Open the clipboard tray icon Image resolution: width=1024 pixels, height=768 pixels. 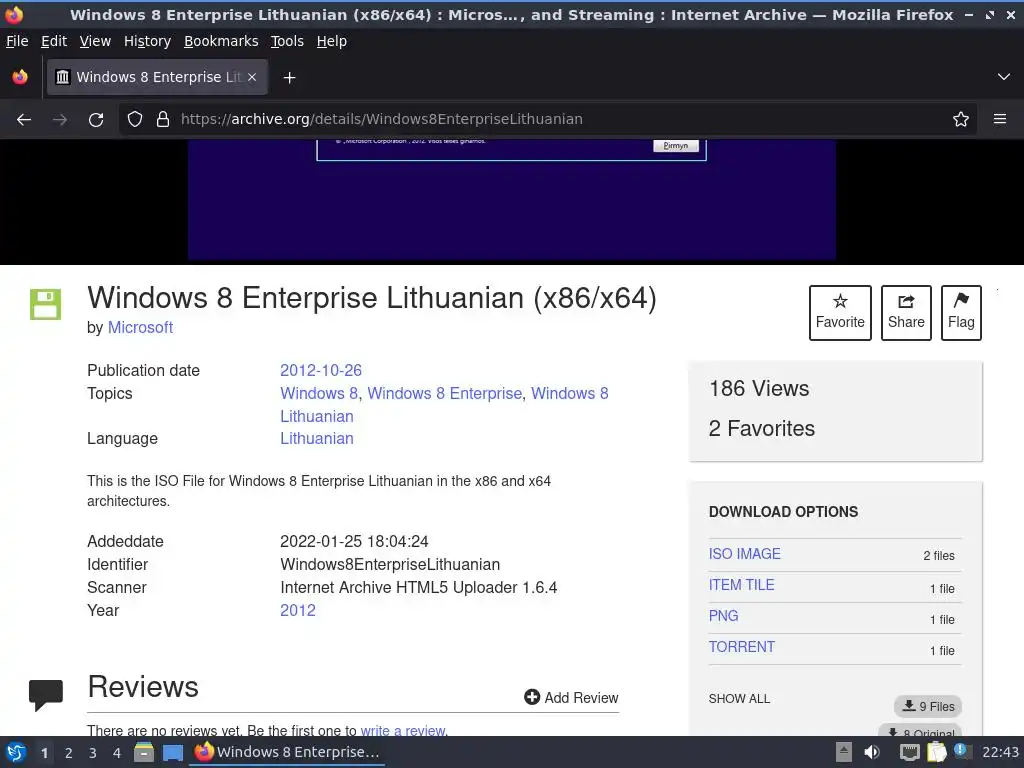click(x=936, y=752)
